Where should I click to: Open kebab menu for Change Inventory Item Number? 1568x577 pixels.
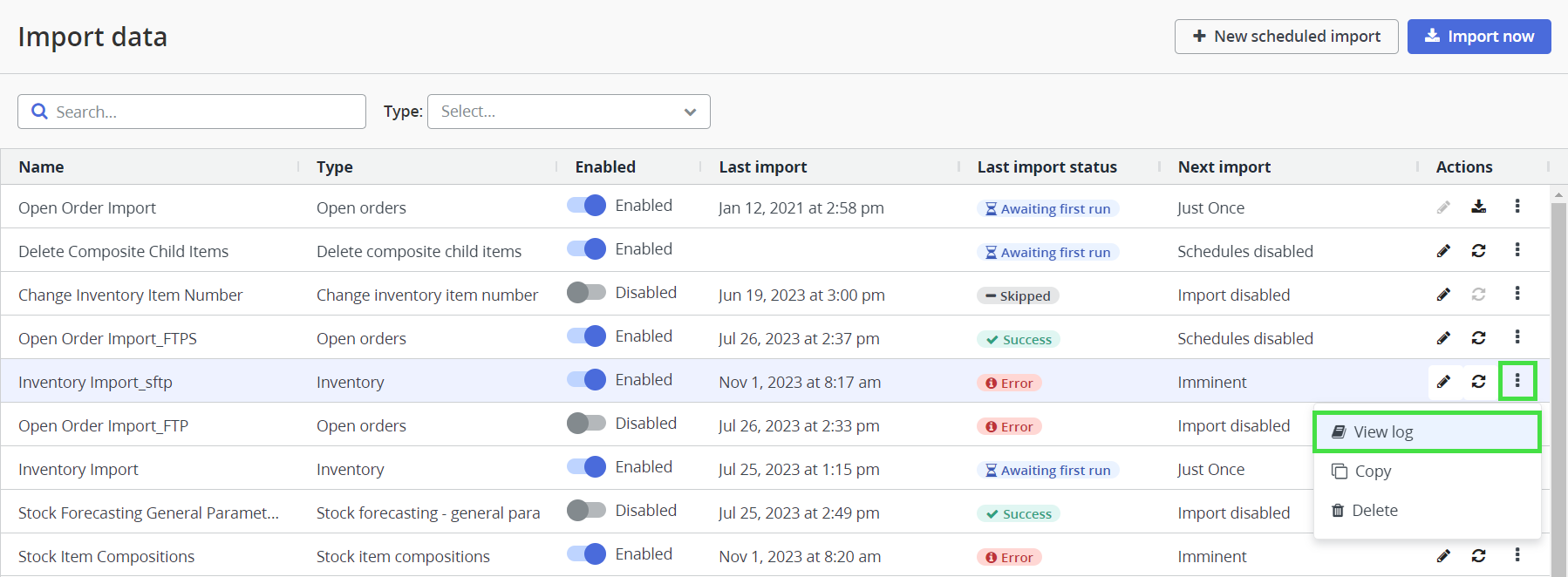pos(1517,294)
